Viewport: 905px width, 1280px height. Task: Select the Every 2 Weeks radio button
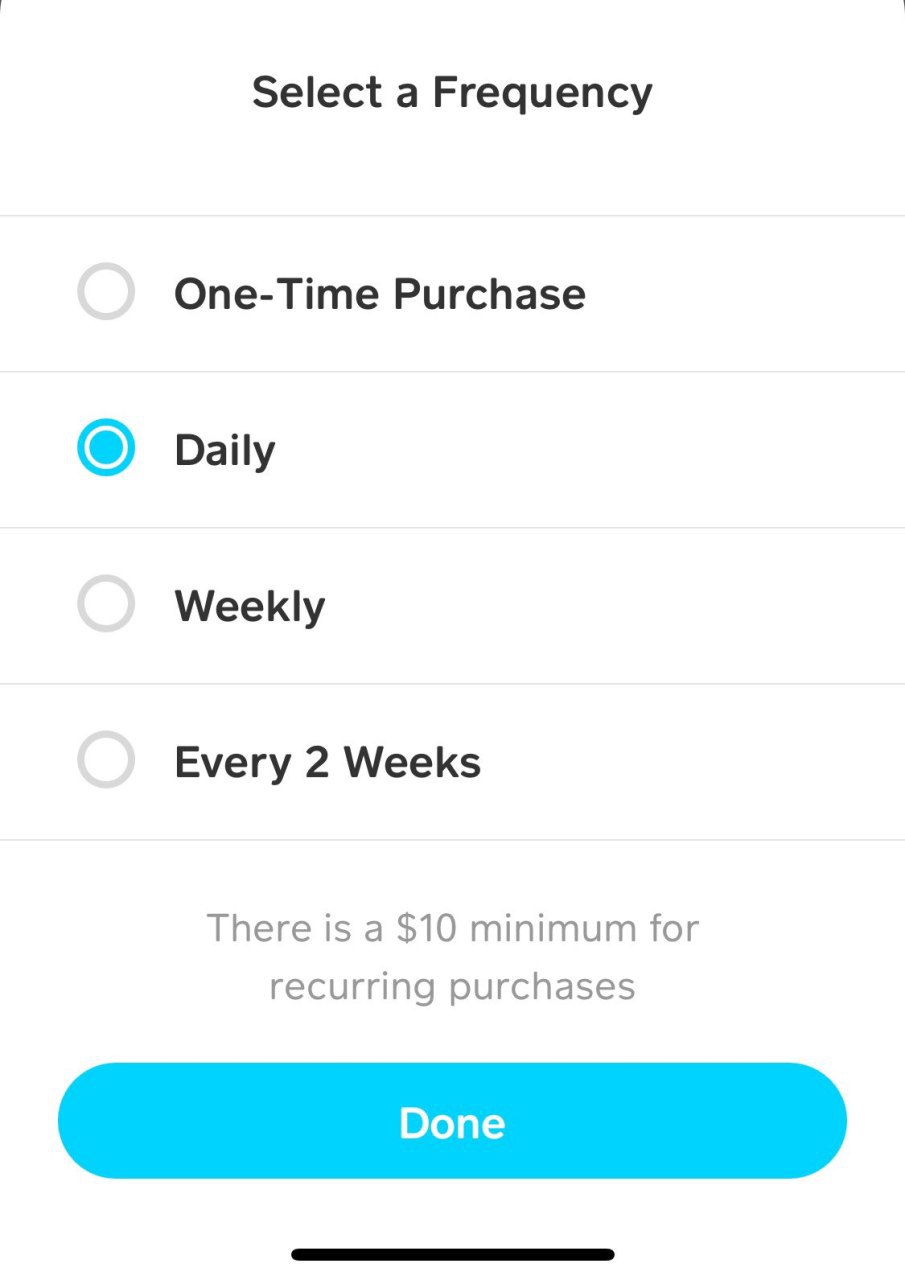pos(105,761)
